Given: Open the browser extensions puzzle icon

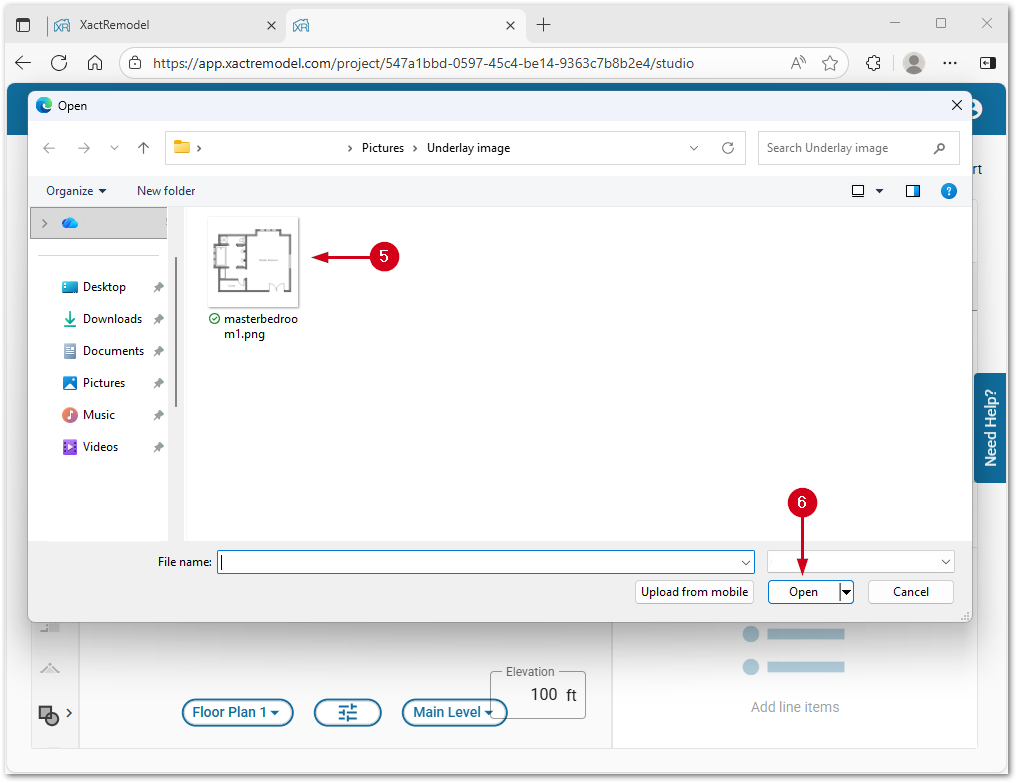Looking at the screenshot, I should 873,63.
